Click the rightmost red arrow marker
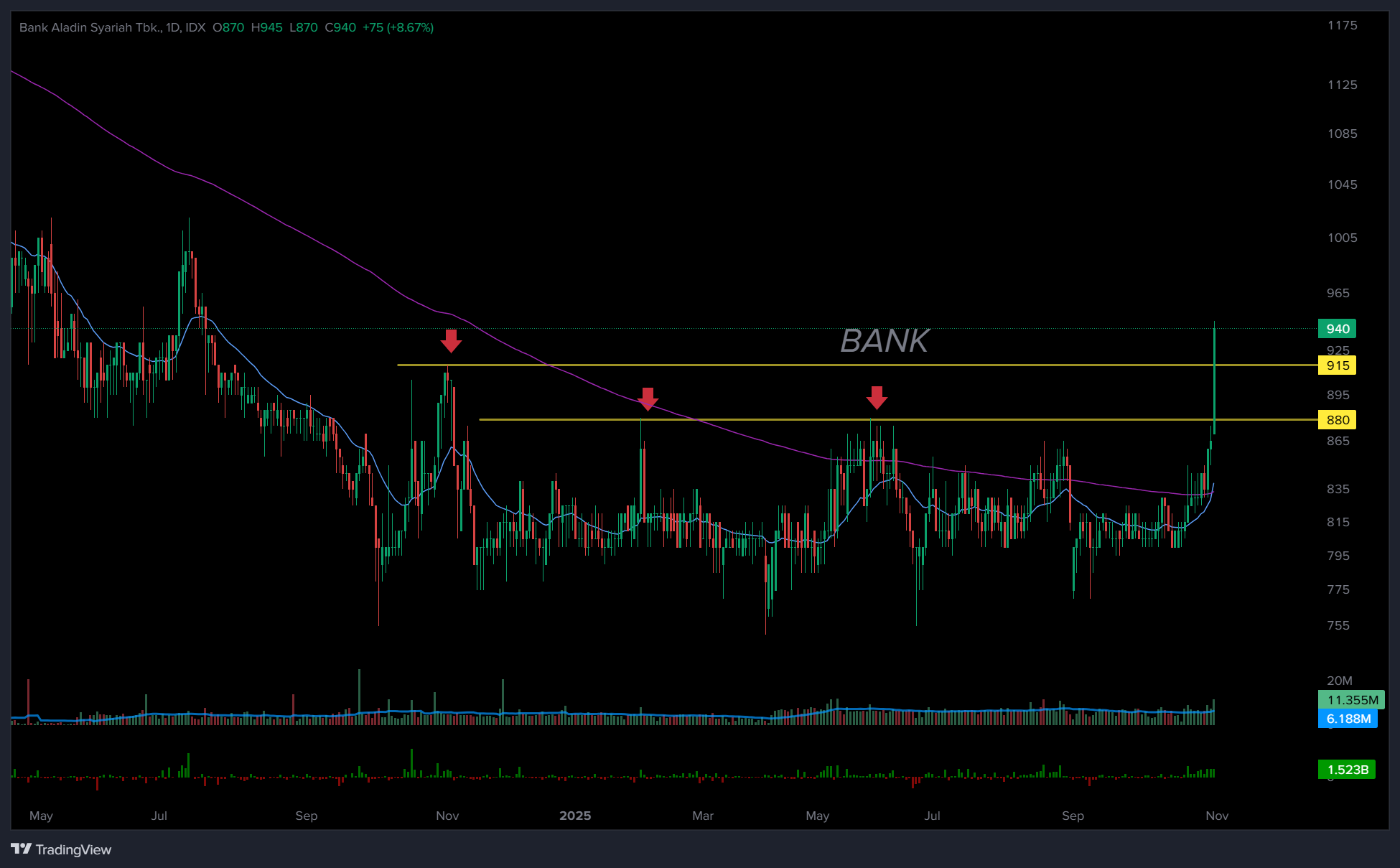Screen dimensions: 1400x868 click(877, 397)
